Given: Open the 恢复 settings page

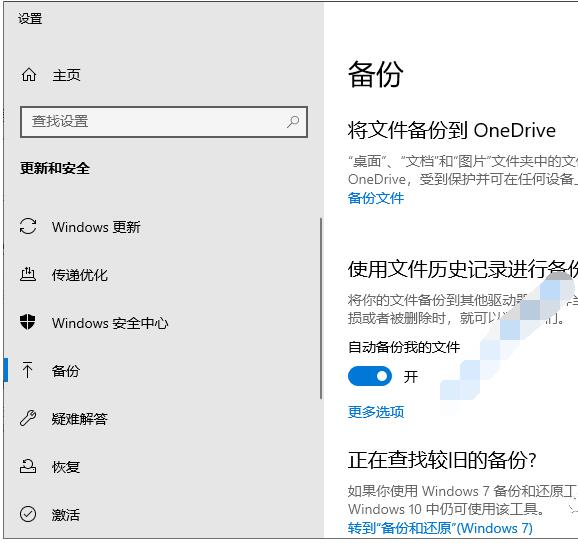Looking at the screenshot, I should click(66, 467).
